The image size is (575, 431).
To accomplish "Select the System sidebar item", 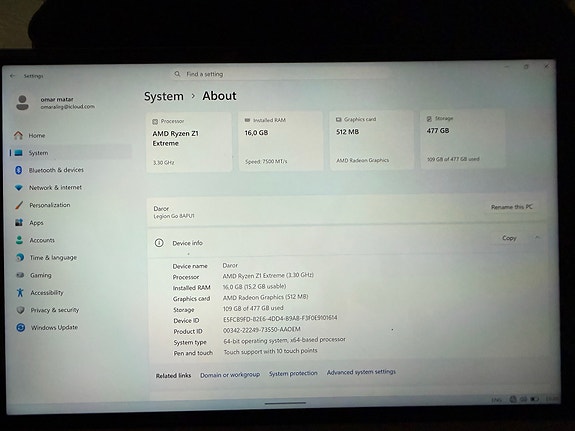I will (x=71, y=153).
